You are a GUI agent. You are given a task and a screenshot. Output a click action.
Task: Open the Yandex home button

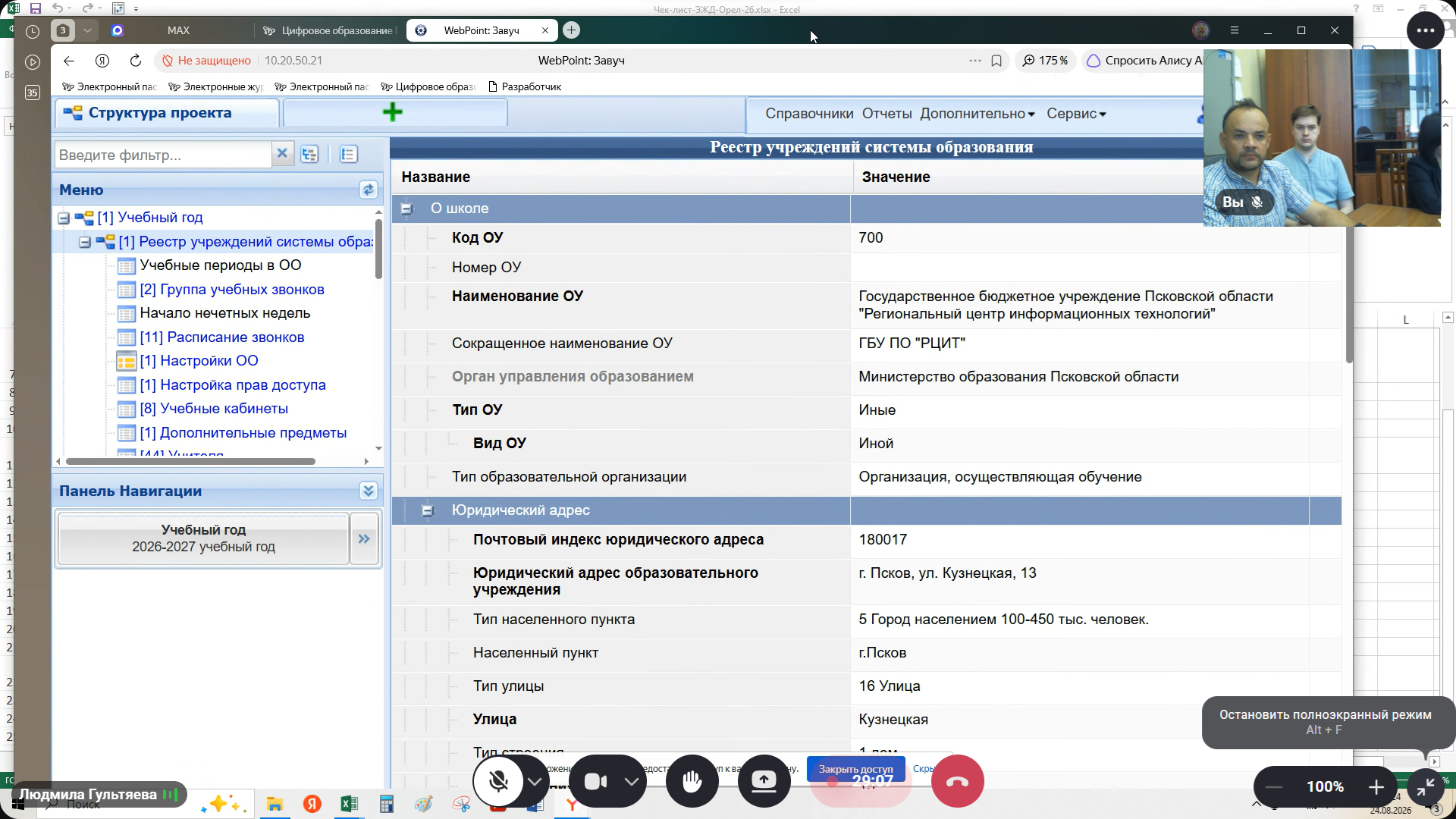(102, 61)
